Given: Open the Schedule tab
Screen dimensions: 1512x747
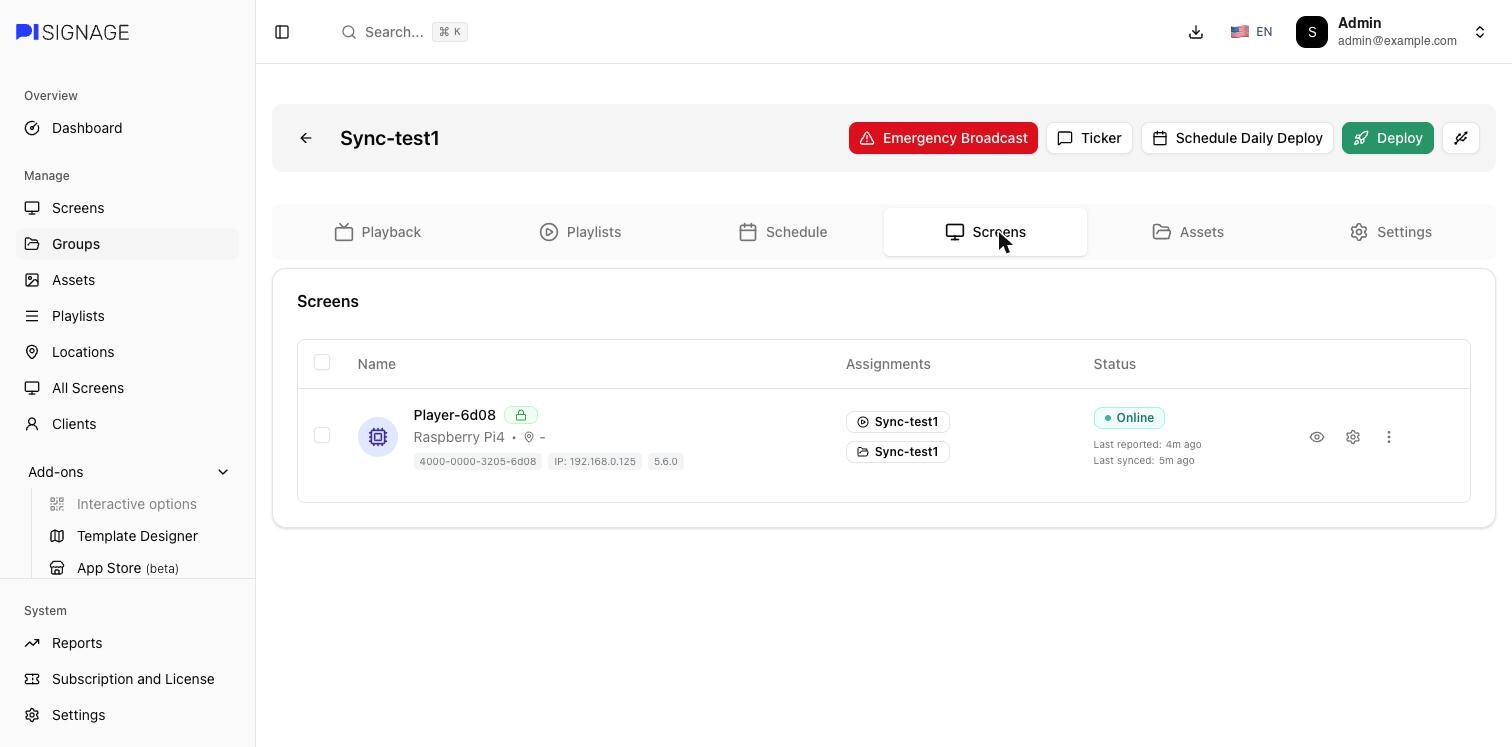Looking at the screenshot, I should pyautogui.click(x=783, y=232).
